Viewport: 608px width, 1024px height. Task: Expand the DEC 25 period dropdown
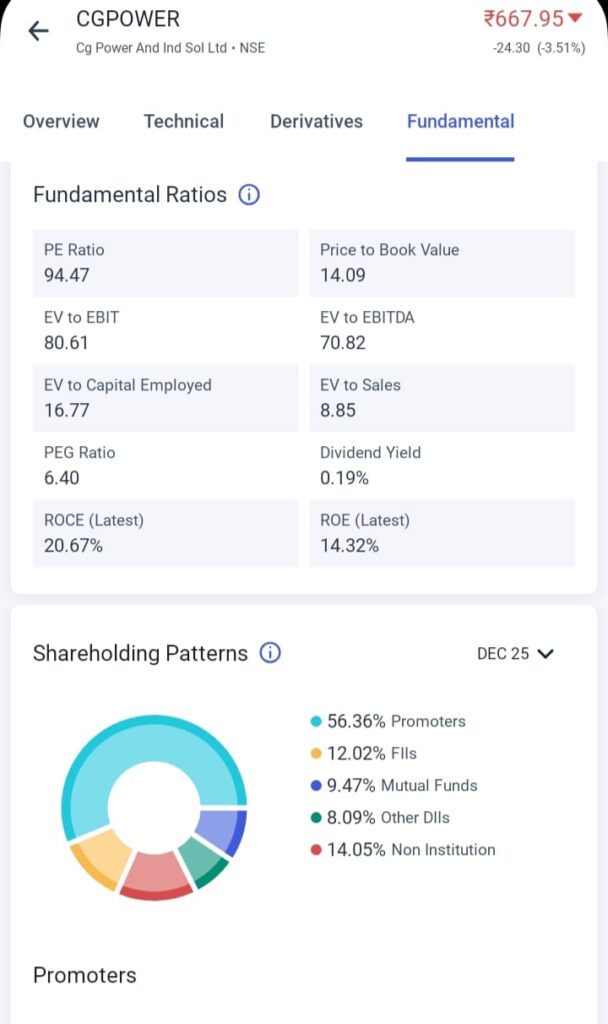coord(516,653)
